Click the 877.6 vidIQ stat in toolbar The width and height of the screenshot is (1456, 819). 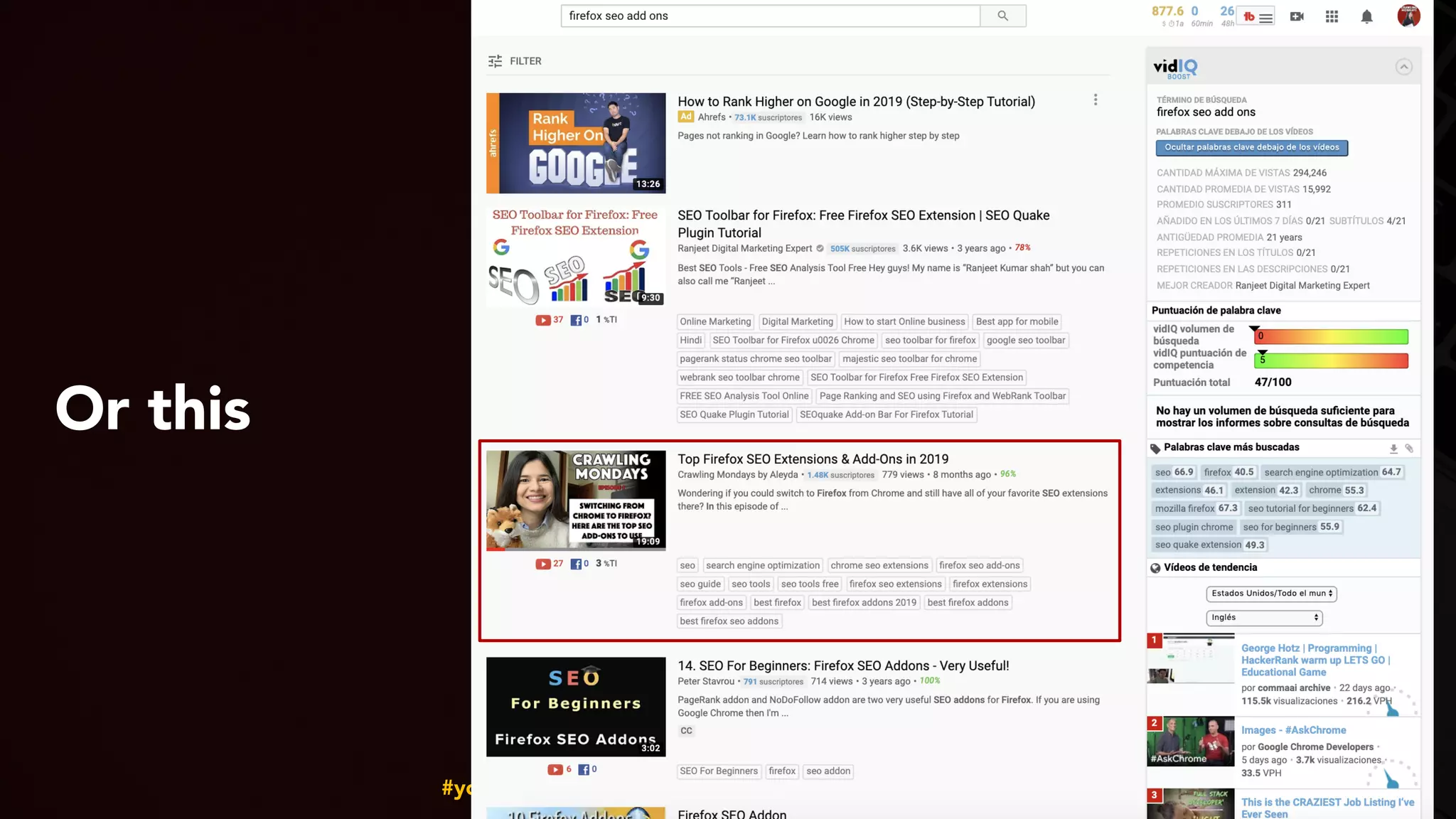pyautogui.click(x=1167, y=11)
